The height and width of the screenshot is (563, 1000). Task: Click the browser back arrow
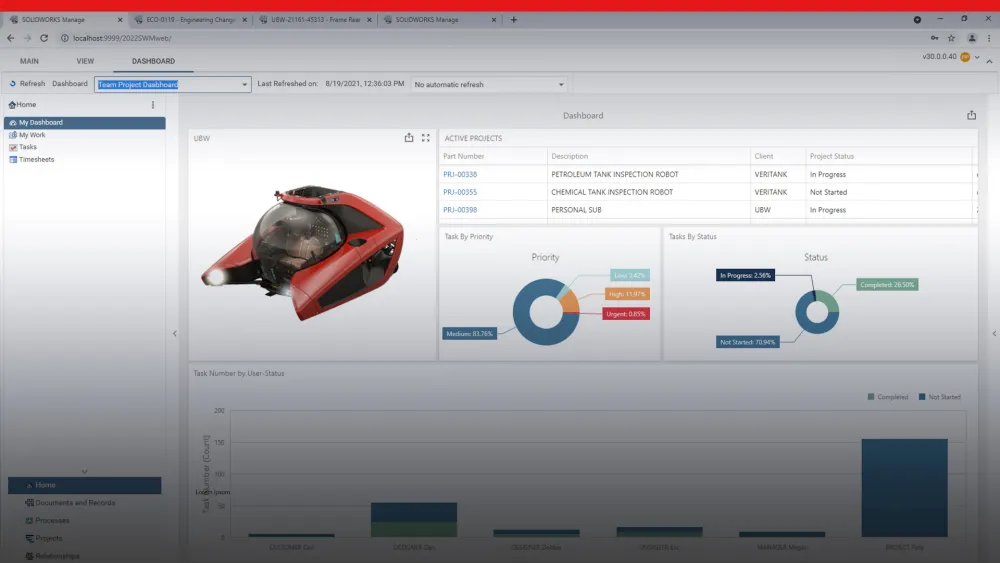11,38
